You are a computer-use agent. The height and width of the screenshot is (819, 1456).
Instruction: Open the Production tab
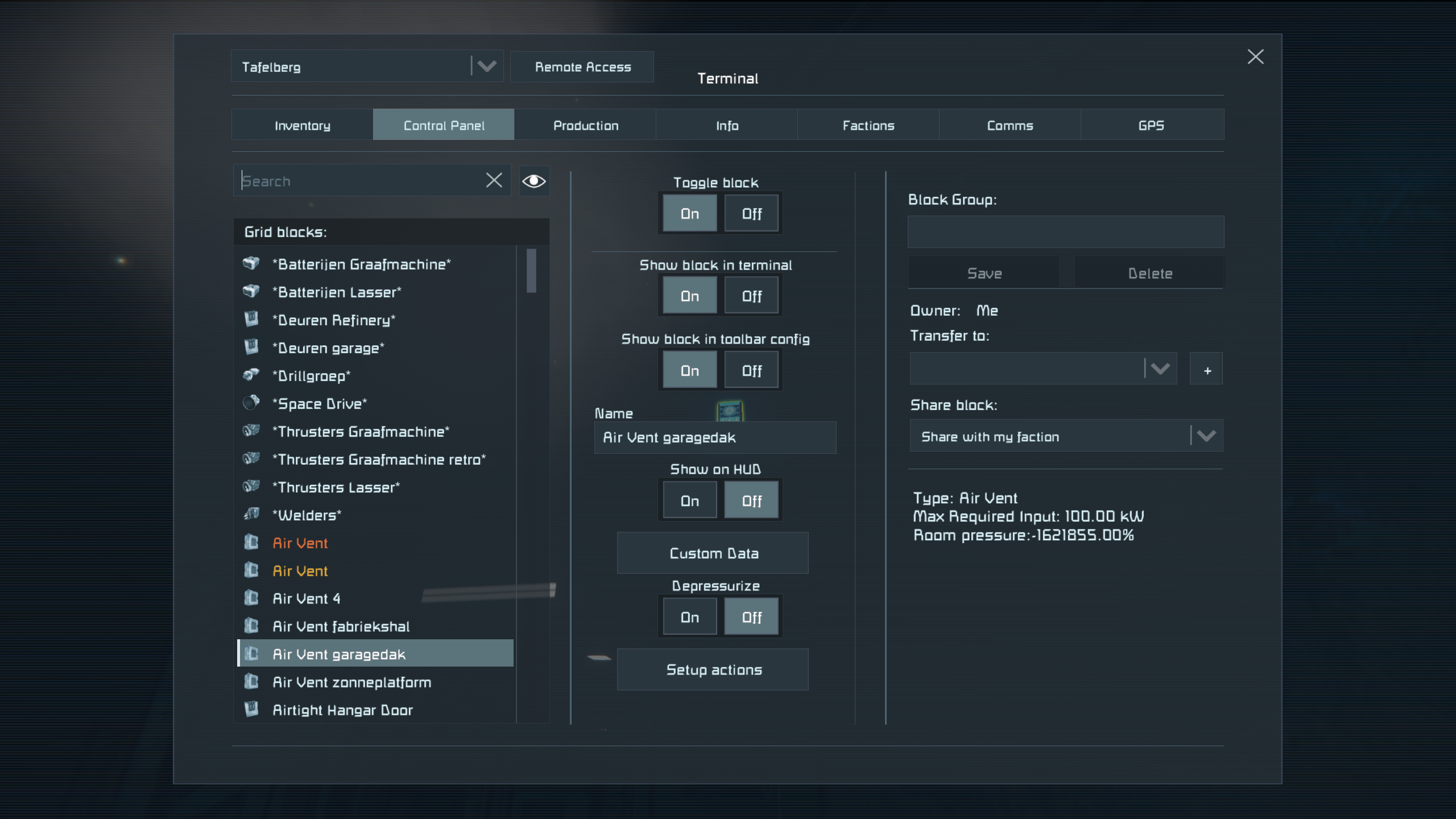[x=585, y=125]
